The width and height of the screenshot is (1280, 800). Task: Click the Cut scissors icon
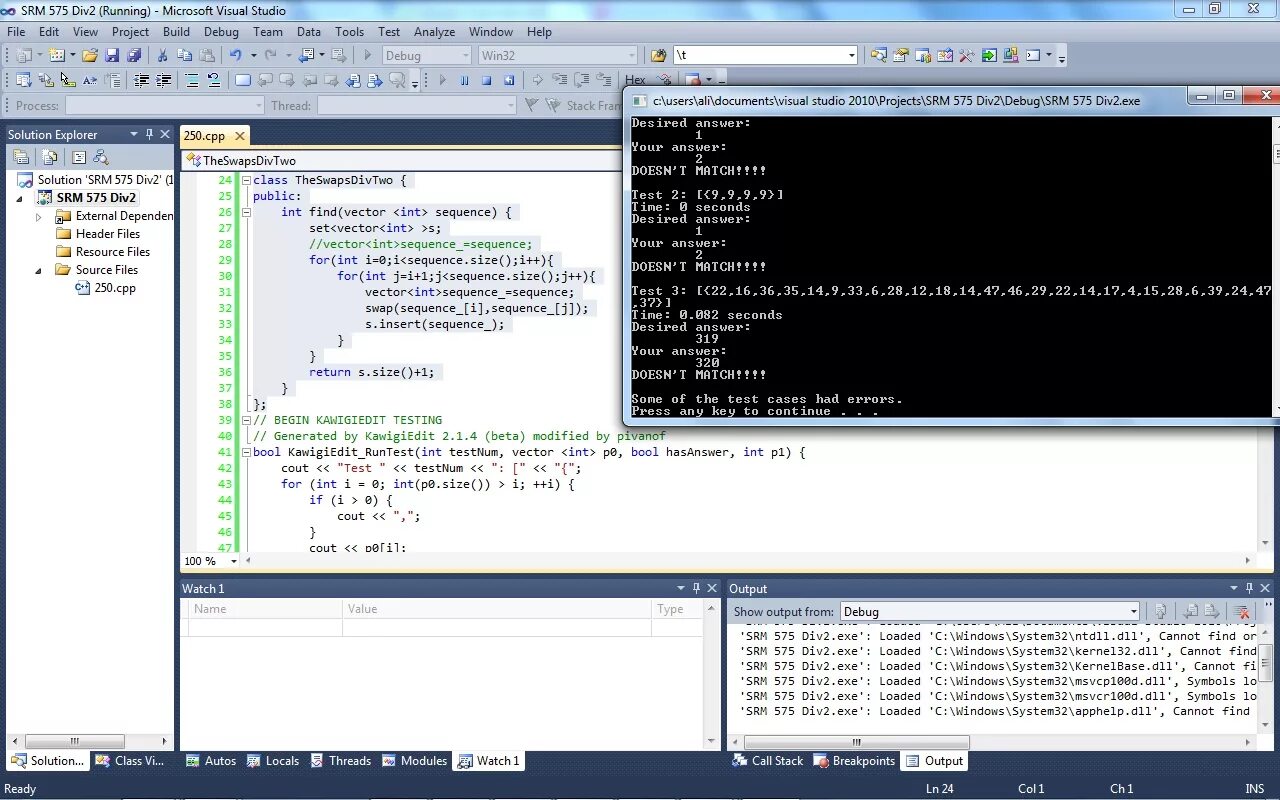[x=162, y=55]
